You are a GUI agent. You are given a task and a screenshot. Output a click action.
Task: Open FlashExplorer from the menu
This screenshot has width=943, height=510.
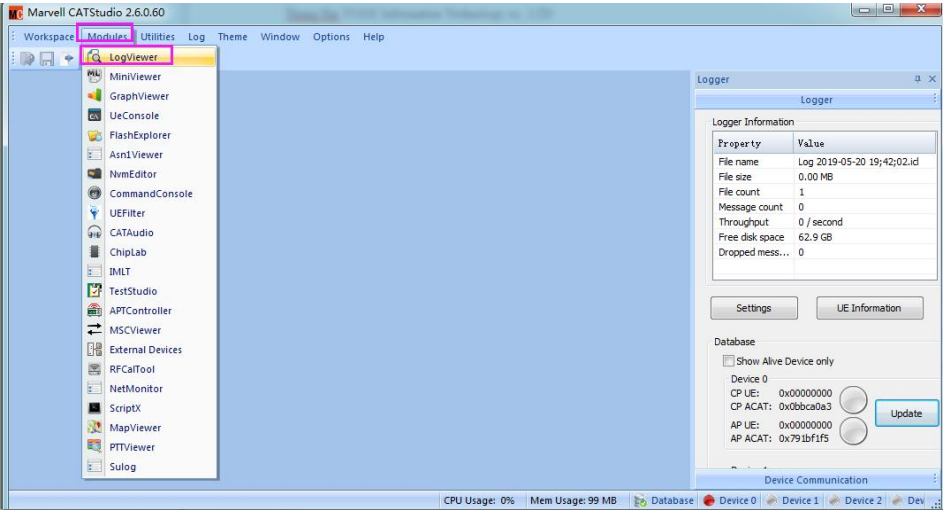coord(139,135)
